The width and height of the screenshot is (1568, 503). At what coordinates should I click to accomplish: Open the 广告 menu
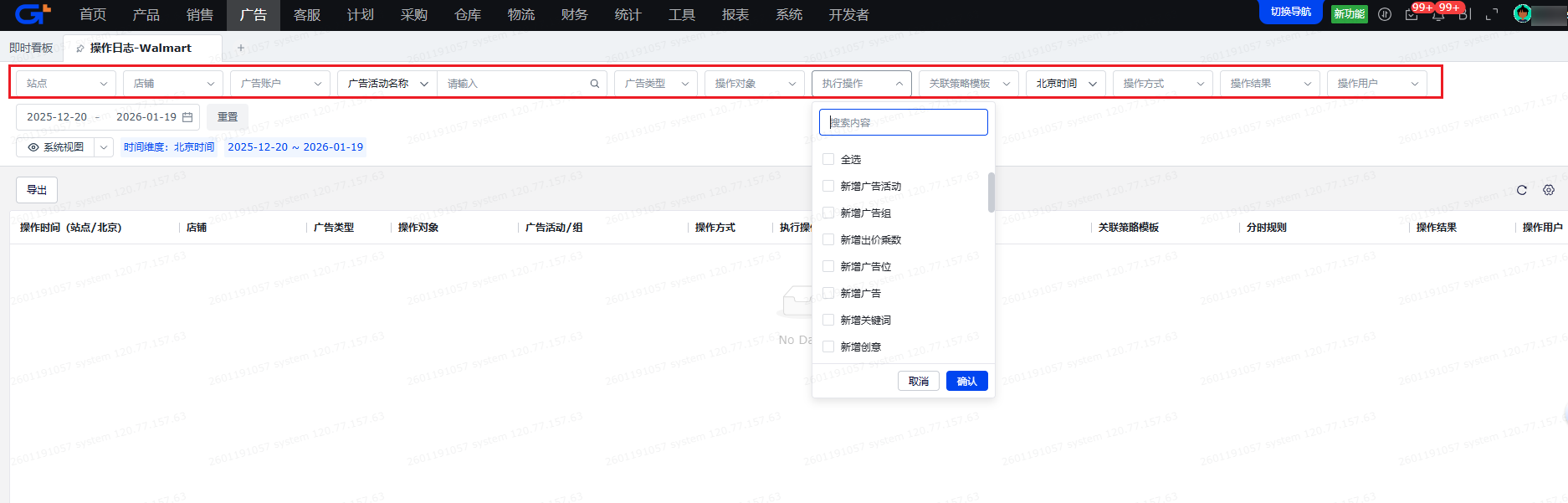tap(254, 15)
